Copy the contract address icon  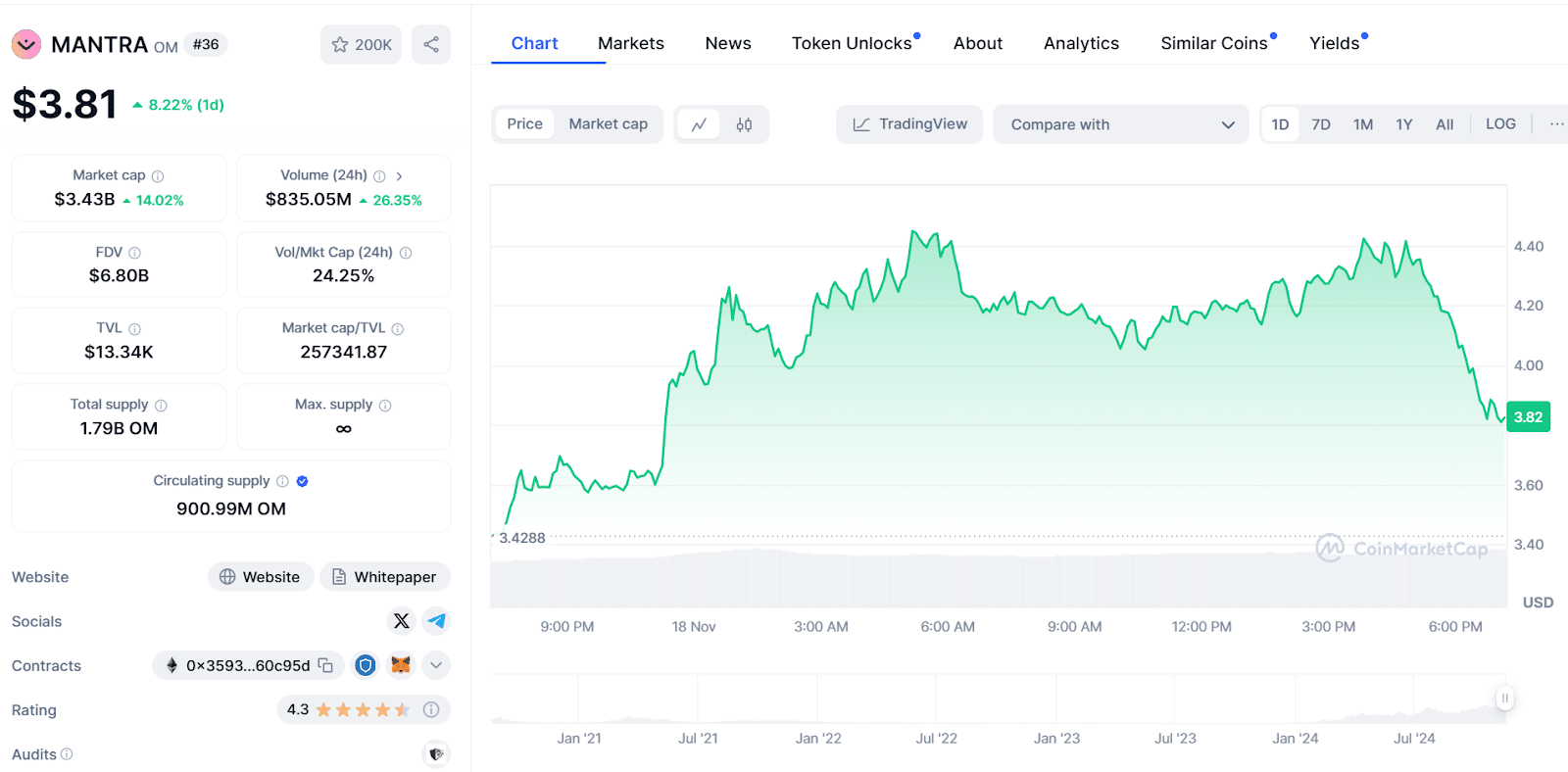(325, 665)
